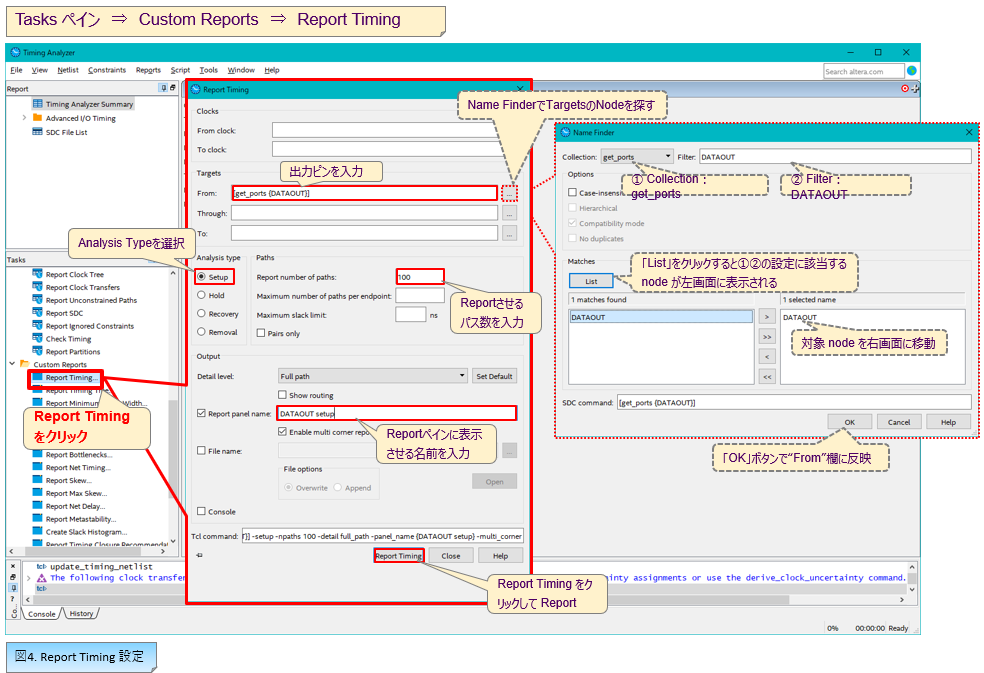The height and width of the screenshot is (673, 984).
Task: Enable the Pairs only checkbox
Action: pos(262,334)
